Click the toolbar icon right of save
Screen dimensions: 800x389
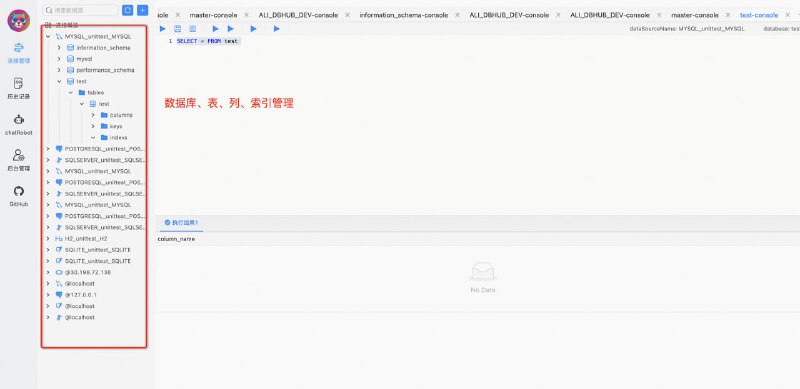click(x=192, y=29)
